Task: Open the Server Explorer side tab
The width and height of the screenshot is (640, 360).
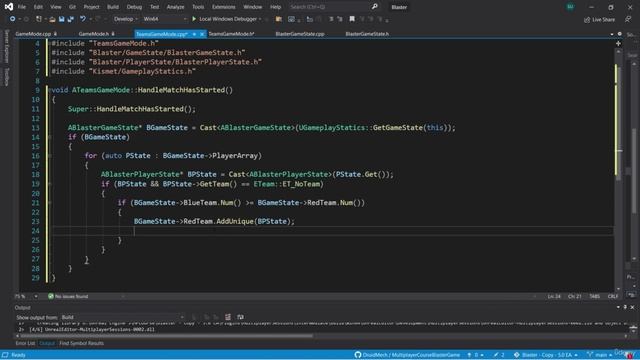Action: (x=6, y=47)
